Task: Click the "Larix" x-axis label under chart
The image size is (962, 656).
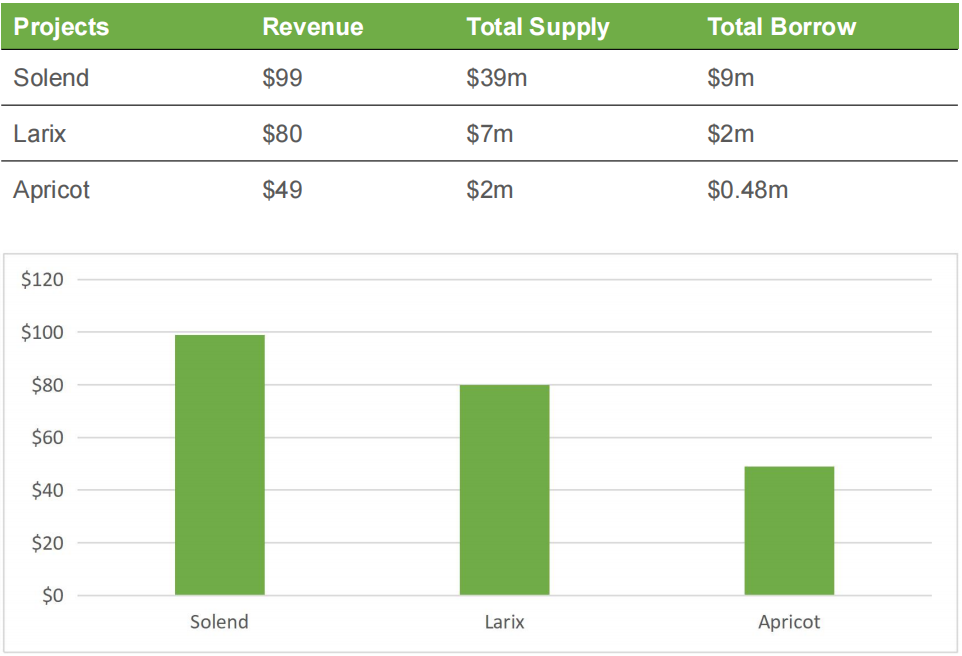Action: [x=504, y=622]
